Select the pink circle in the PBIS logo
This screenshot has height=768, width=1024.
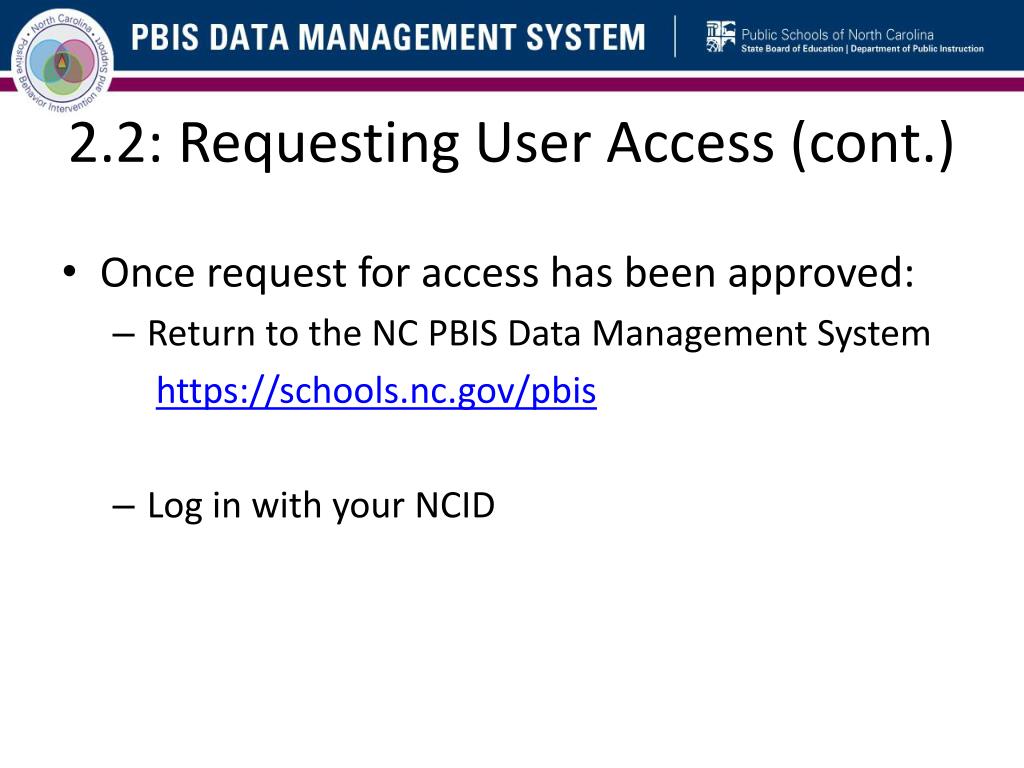click(78, 60)
